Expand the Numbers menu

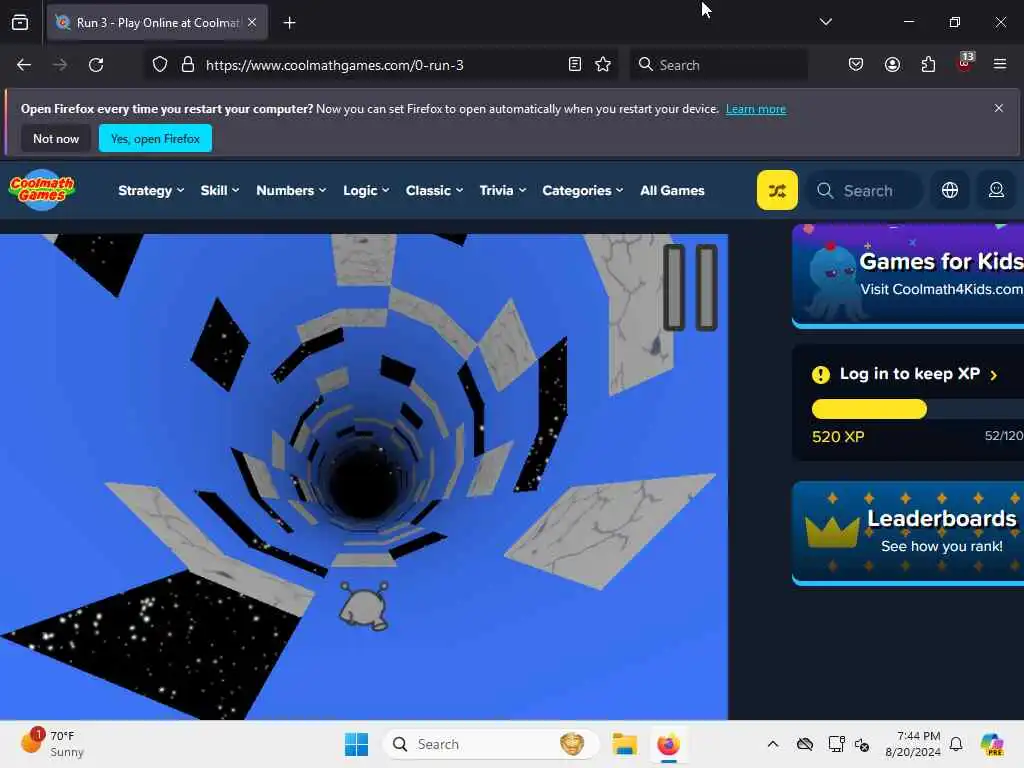[291, 190]
